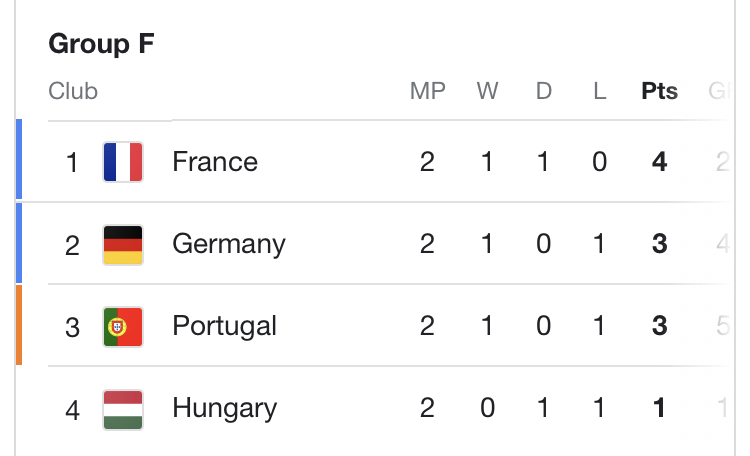Click the blue qualification marker beside France
Screen dimensions: 750x456
(x=18, y=160)
